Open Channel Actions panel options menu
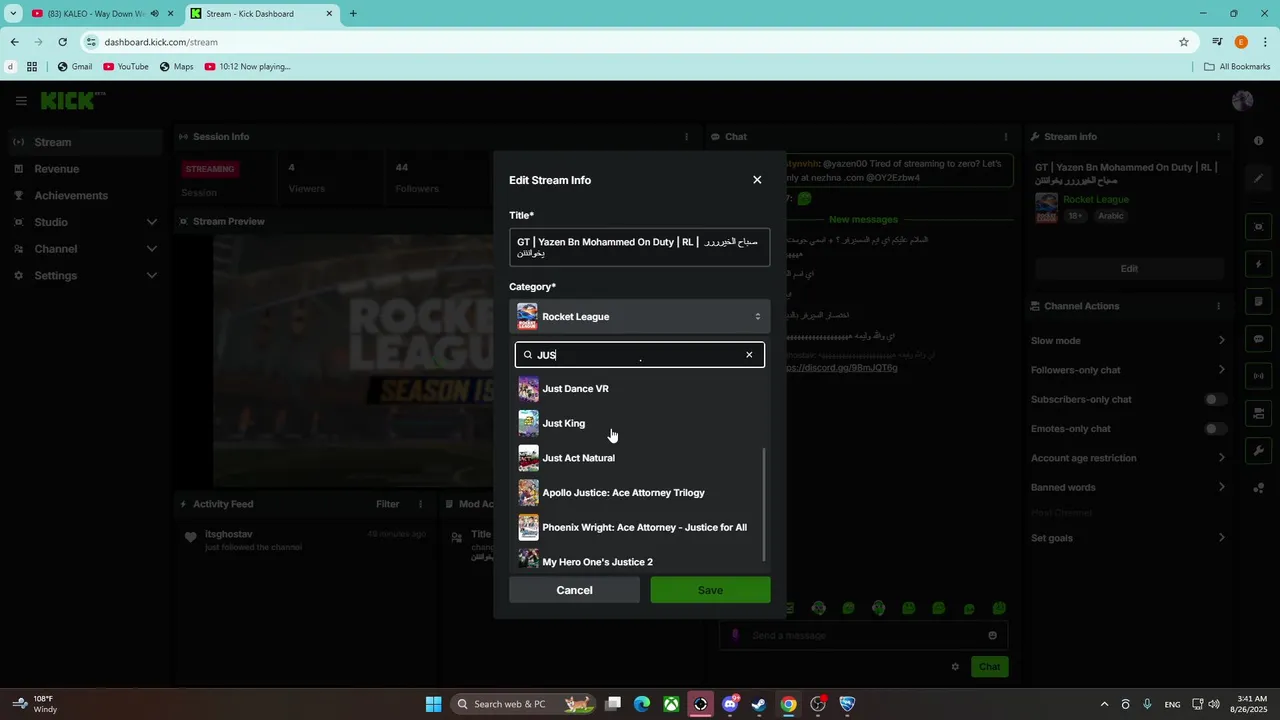This screenshot has width=1280, height=720. click(x=1218, y=306)
